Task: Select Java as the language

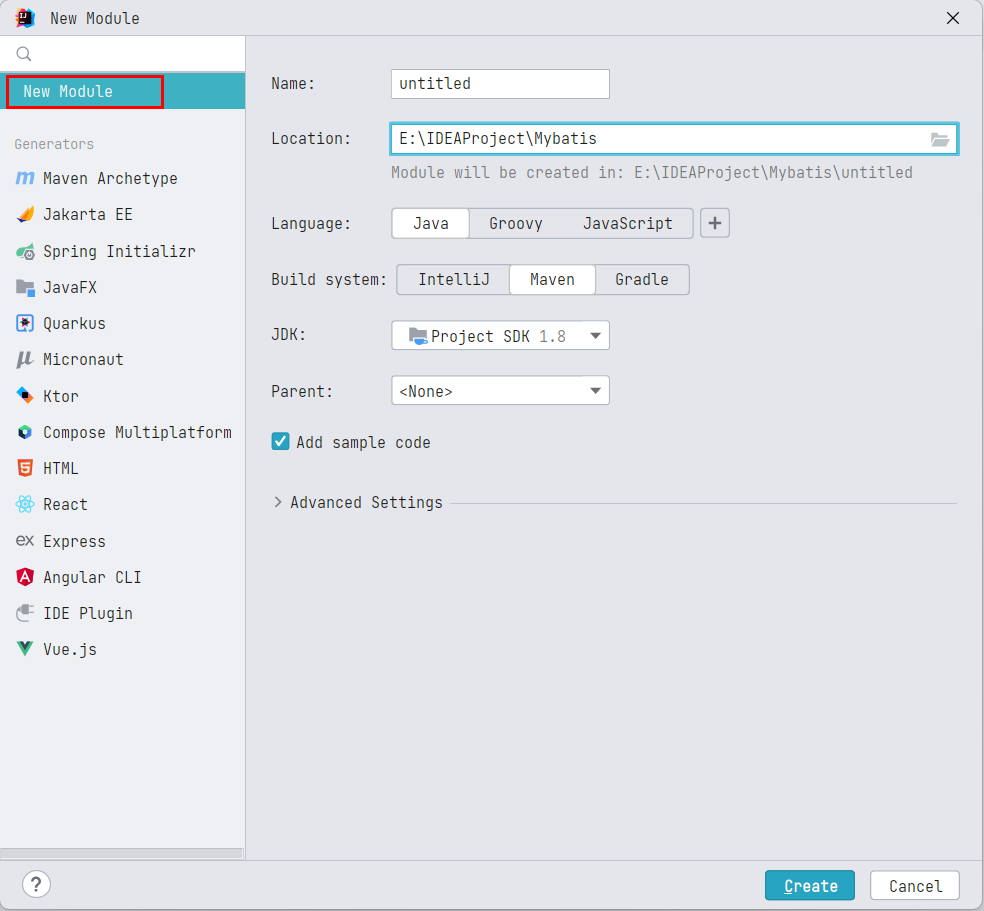Action: click(430, 223)
